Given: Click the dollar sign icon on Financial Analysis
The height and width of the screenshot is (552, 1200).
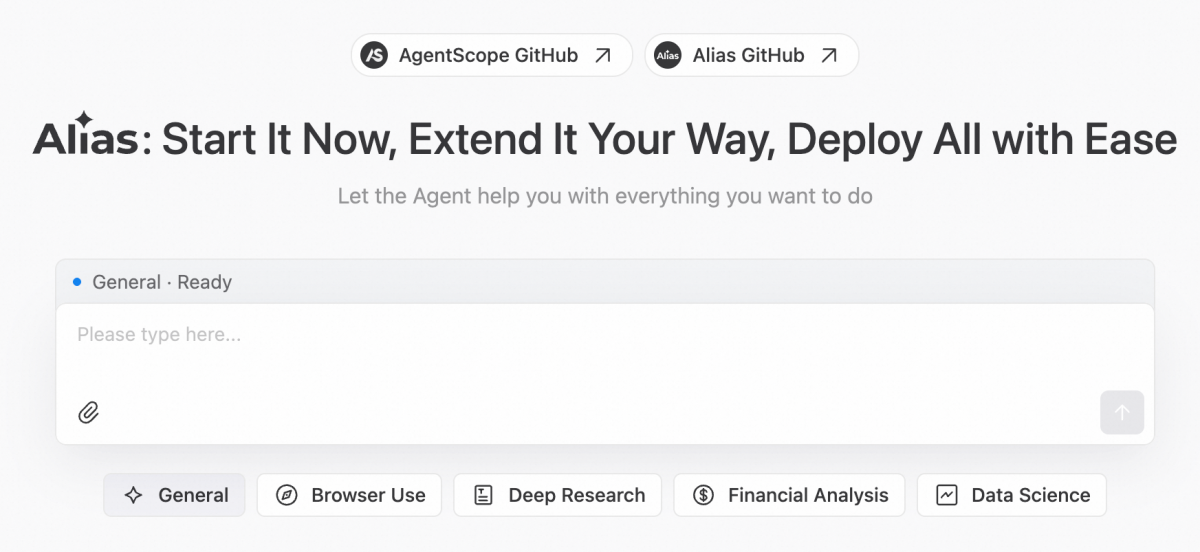Looking at the screenshot, I should pyautogui.click(x=703, y=495).
